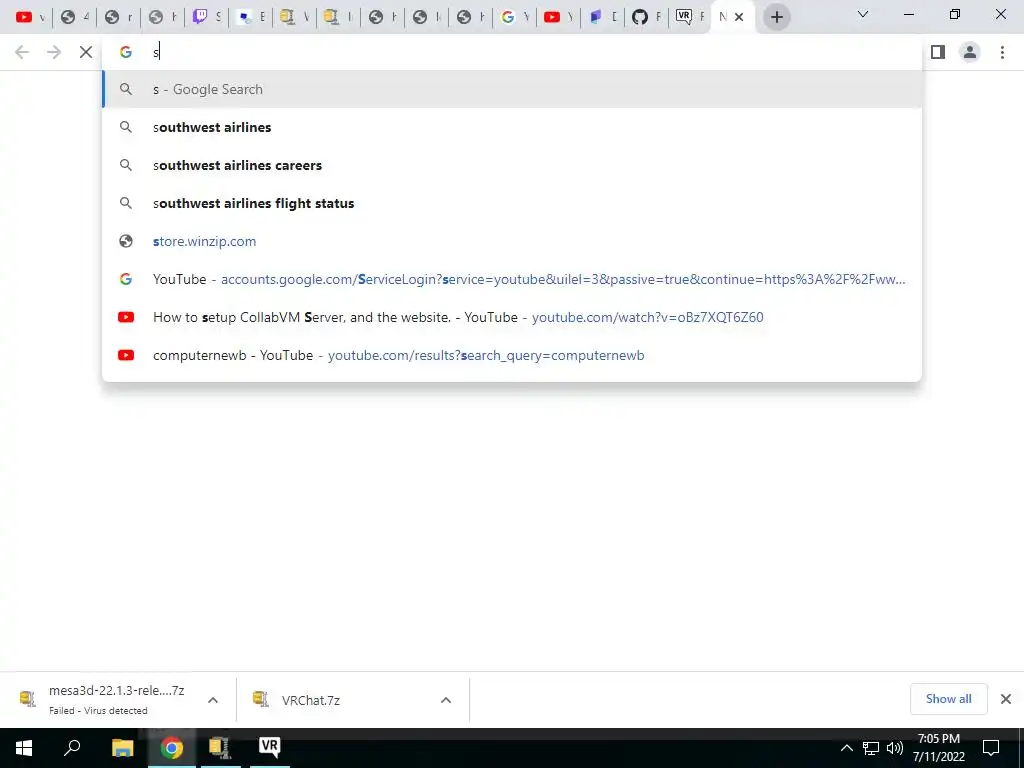Click the Google icon beside the ServiceLogin suggestion
1024x768 pixels.
[x=125, y=279]
